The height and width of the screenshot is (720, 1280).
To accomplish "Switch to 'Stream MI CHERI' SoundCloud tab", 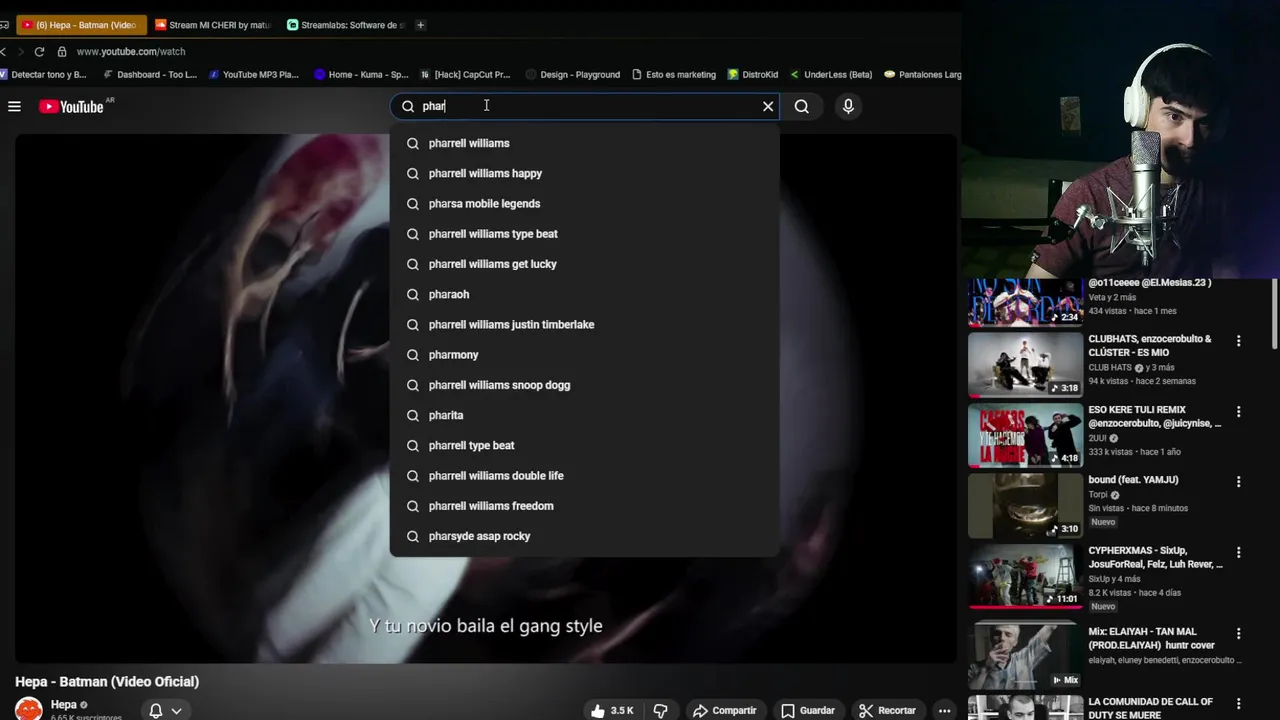I will [212, 25].
